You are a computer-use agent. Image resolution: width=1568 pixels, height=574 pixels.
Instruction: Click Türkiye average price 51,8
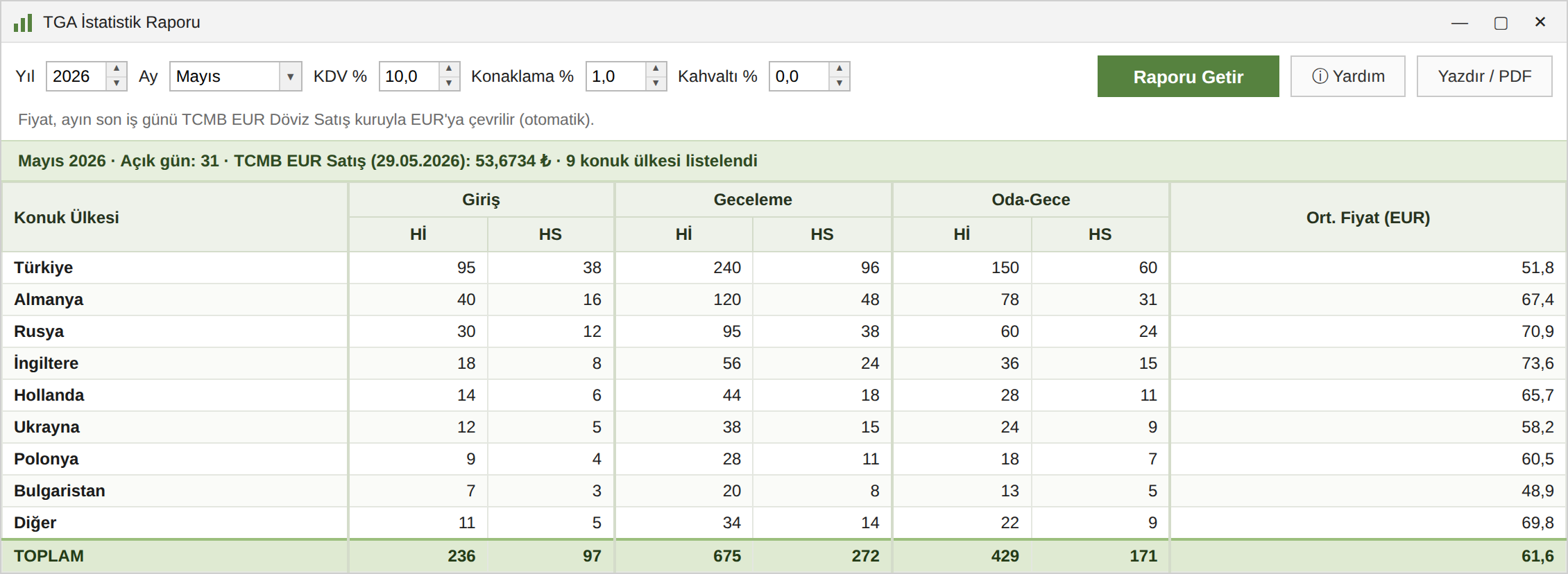tap(1537, 268)
